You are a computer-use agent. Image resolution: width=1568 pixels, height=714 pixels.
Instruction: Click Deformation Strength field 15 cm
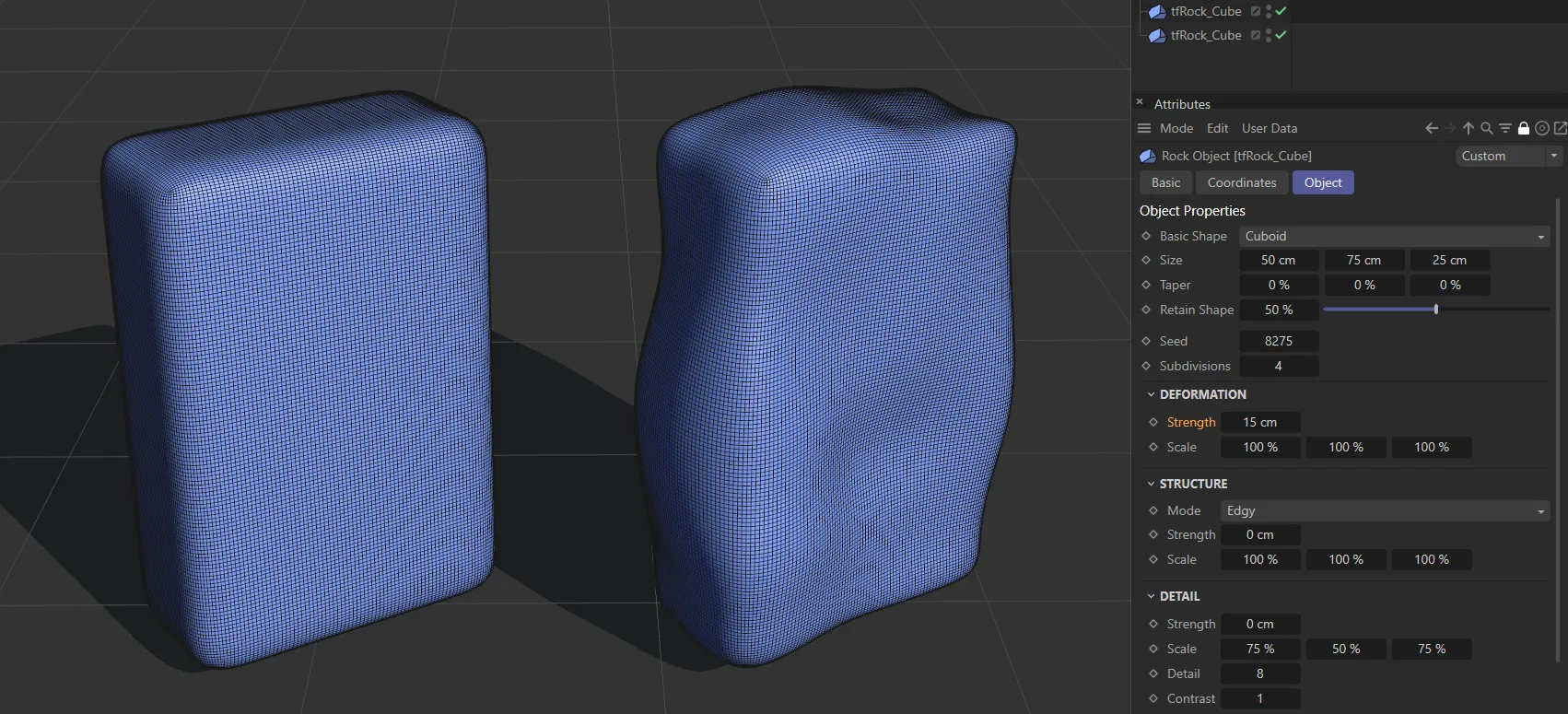pyautogui.click(x=1260, y=422)
